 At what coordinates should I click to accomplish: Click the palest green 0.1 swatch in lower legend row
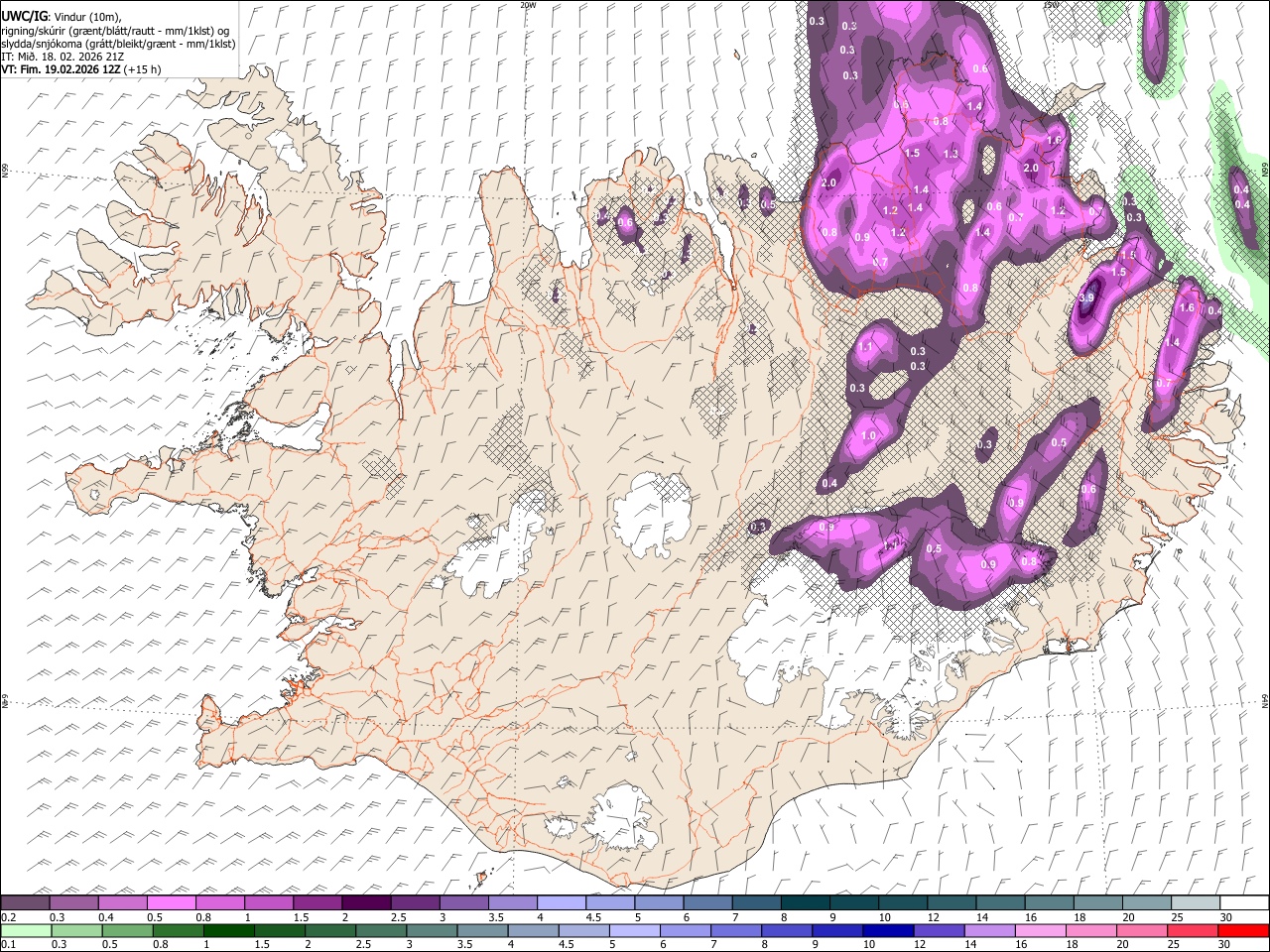click(26, 930)
